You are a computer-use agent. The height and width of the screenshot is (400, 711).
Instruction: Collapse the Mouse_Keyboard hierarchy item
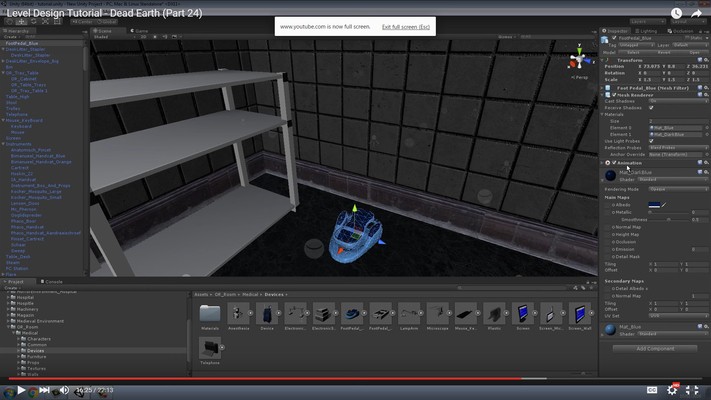coord(4,120)
